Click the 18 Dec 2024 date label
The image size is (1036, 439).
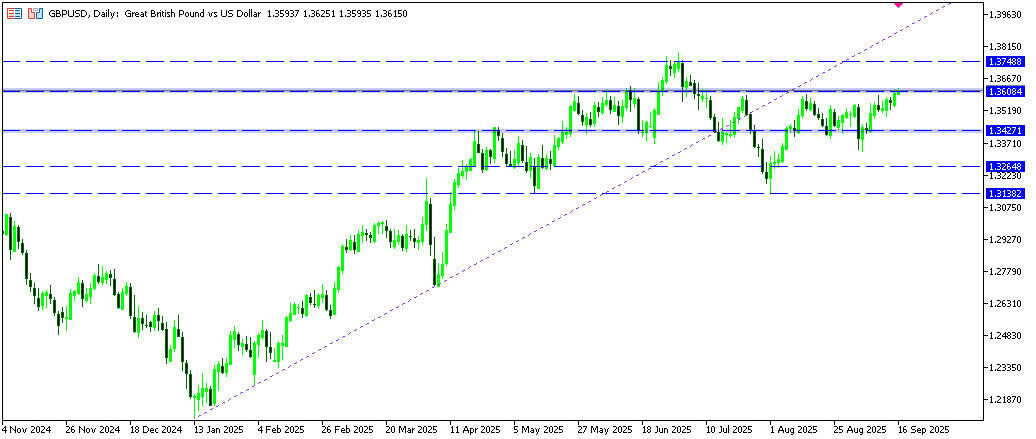pos(156,428)
